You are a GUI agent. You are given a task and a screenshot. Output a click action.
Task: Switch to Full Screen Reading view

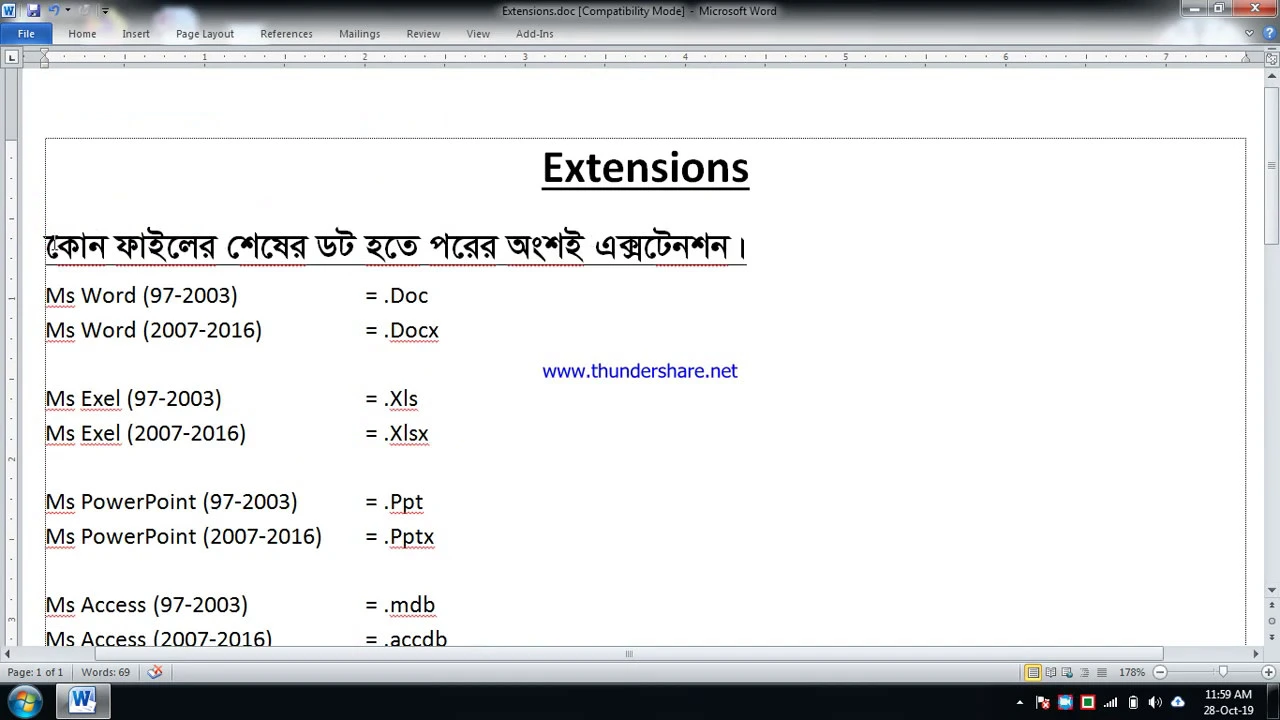1050,672
